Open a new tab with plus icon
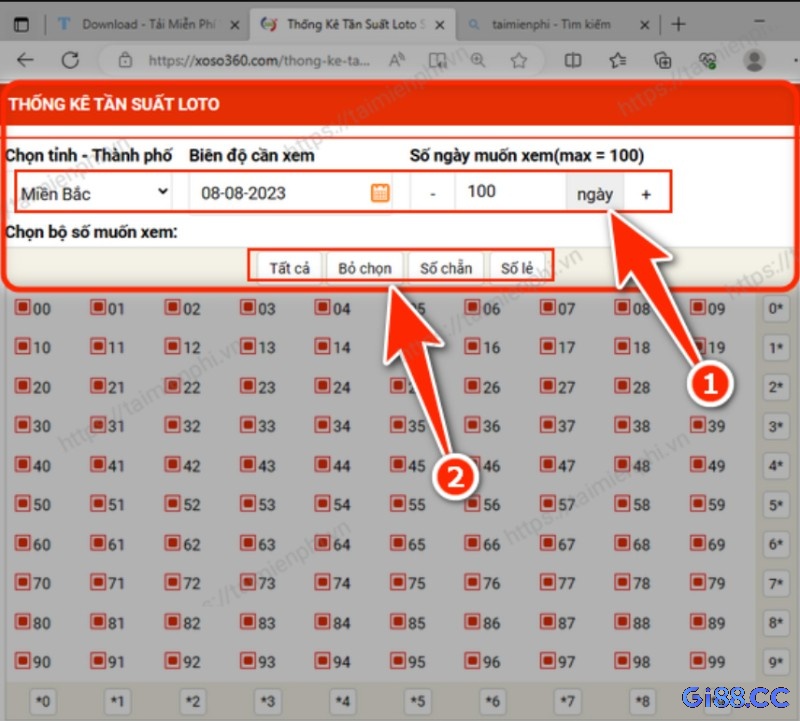The width and height of the screenshot is (800, 721). pyautogui.click(x=678, y=24)
